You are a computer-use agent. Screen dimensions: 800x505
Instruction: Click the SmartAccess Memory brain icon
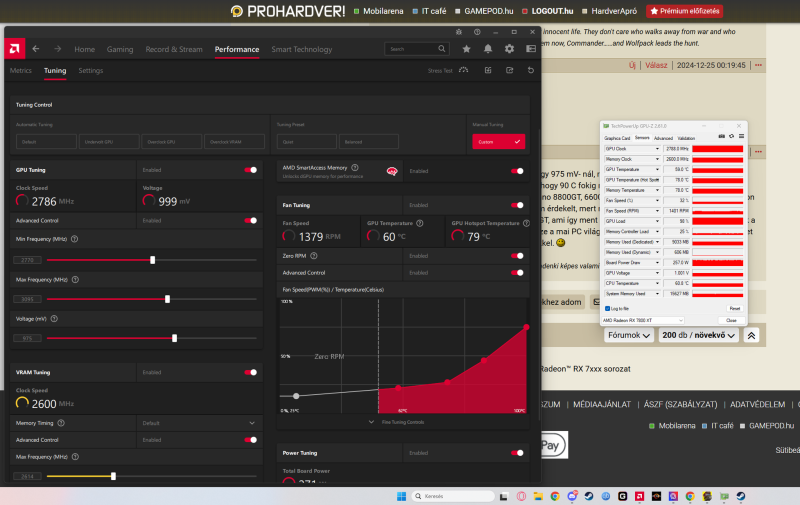392,171
